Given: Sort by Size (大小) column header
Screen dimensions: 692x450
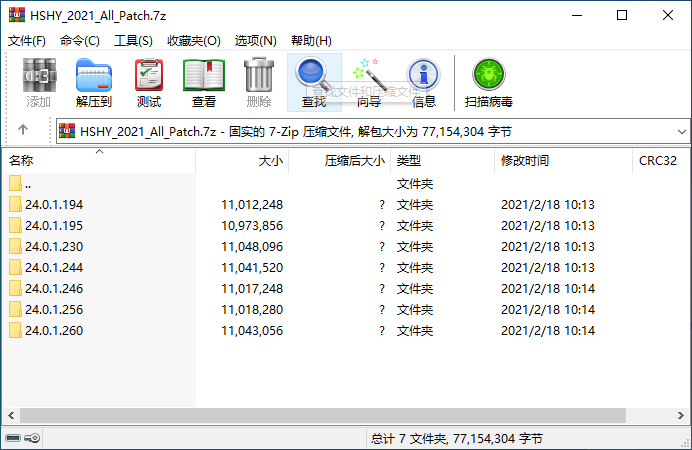Looking at the screenshot, I should tap(242, 161).
